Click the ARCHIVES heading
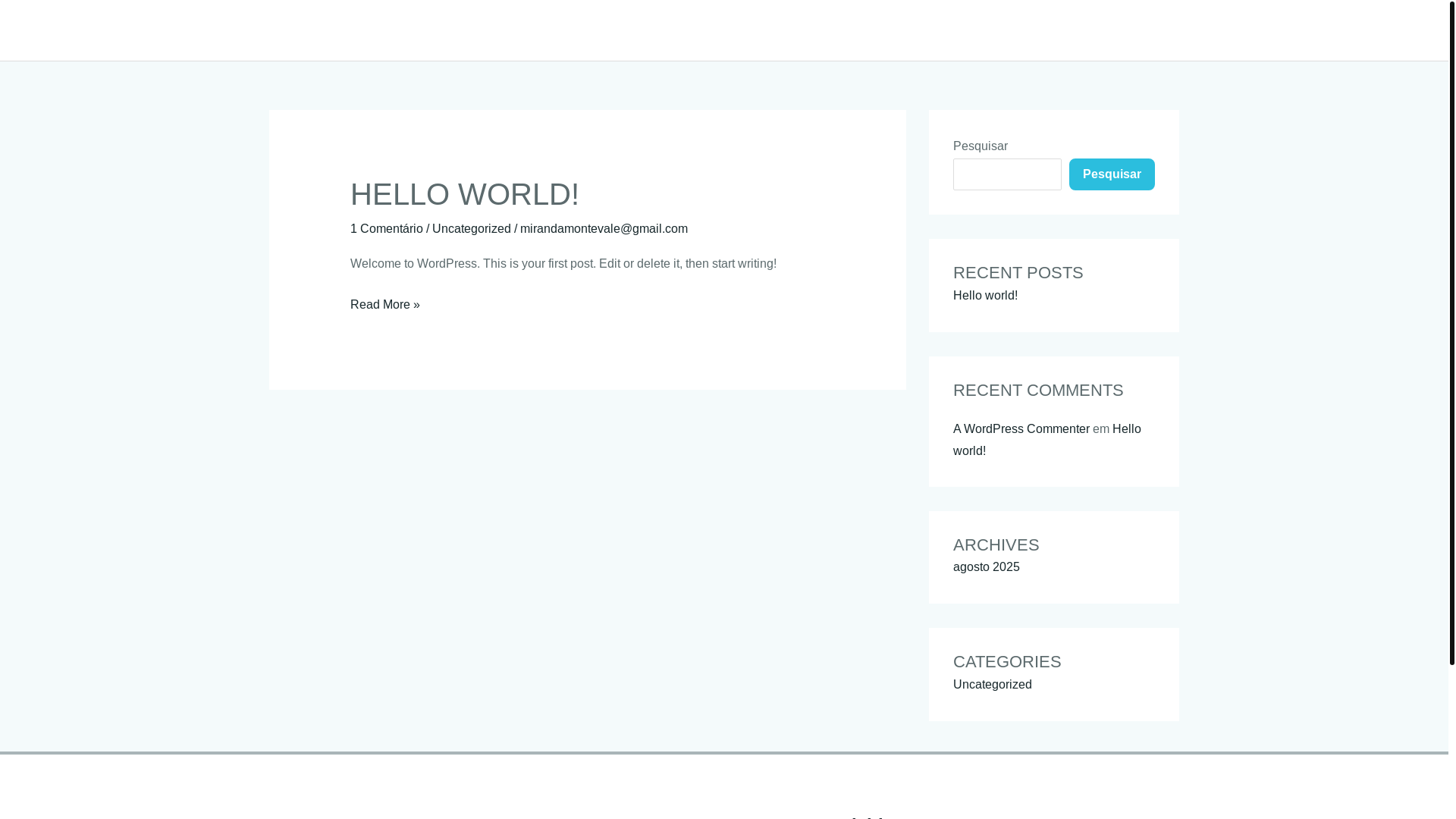This screenshot has width=1456, height=819. click(996, 544)
